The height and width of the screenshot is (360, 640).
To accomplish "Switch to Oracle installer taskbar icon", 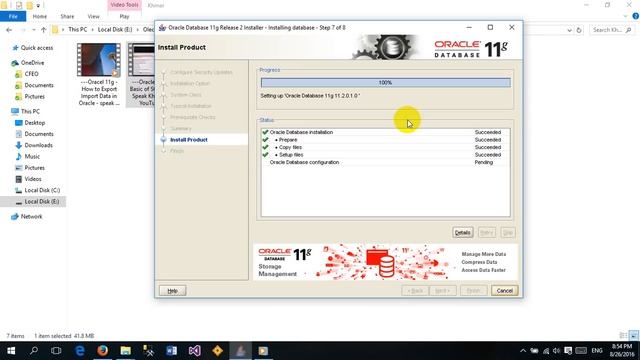I will coord(240,351).
